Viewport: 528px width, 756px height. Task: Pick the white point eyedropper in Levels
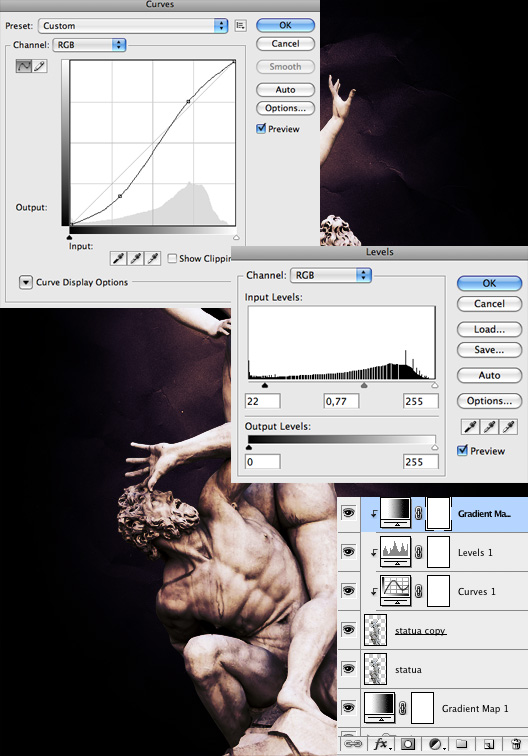pyautogui.click(x=509, y=426)
